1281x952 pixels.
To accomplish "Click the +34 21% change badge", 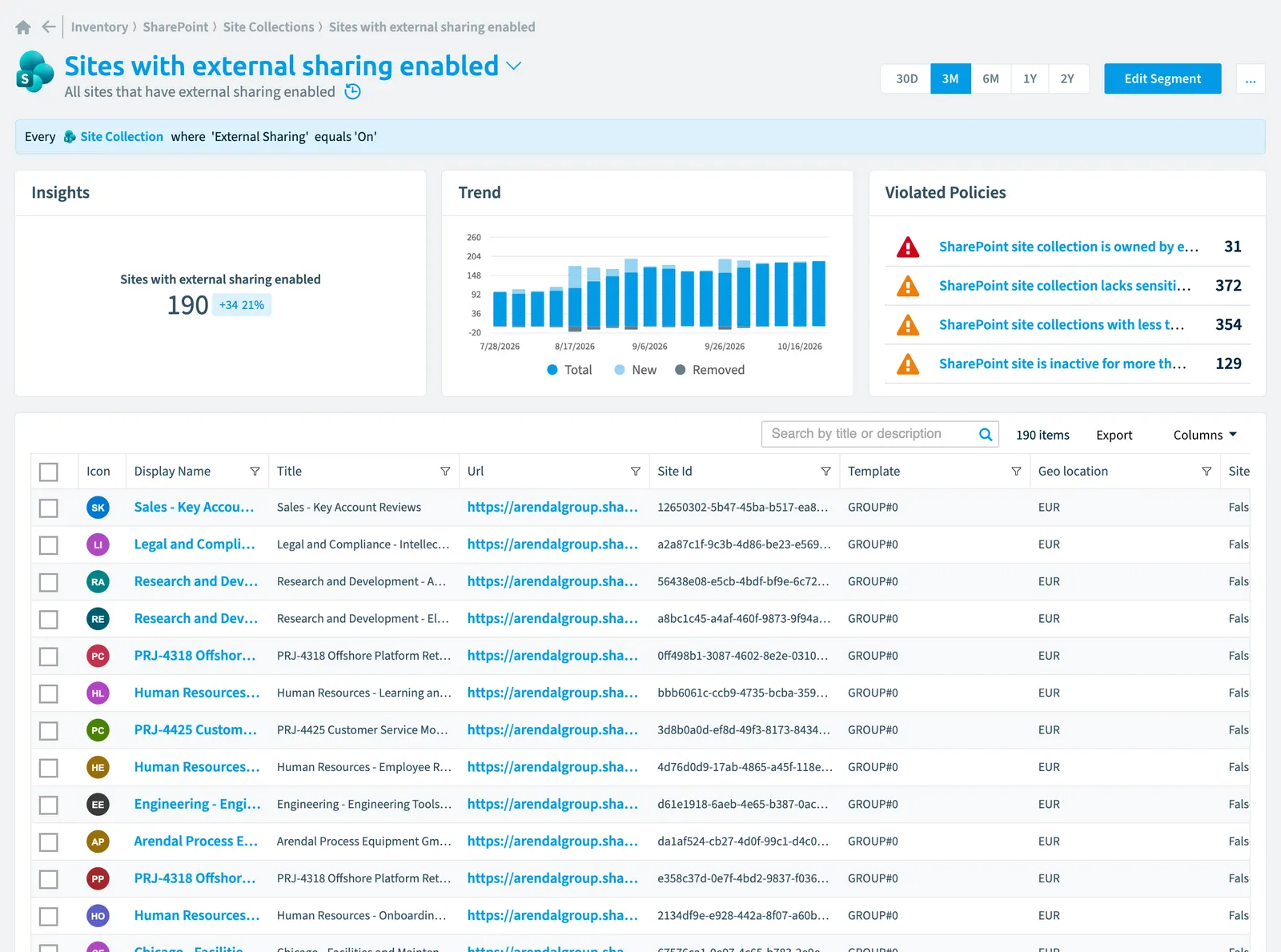I will (242, 305).
